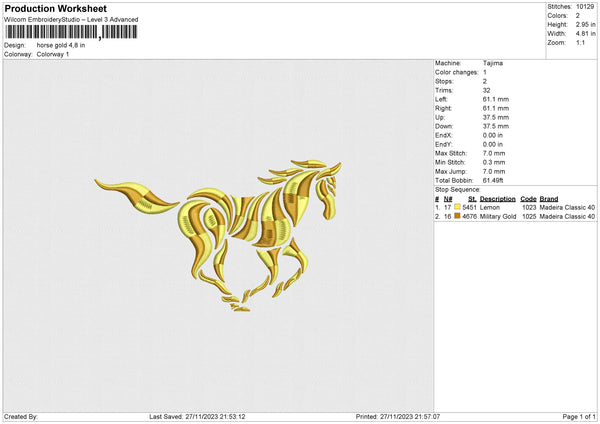Click the Up measurement 37.5 mm
The width and height of the screenshot is (600, 424).
496,117
